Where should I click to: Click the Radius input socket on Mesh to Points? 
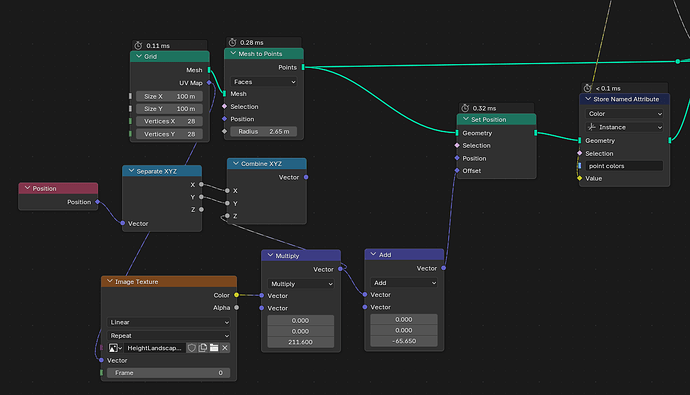click(x=224, y=131)
